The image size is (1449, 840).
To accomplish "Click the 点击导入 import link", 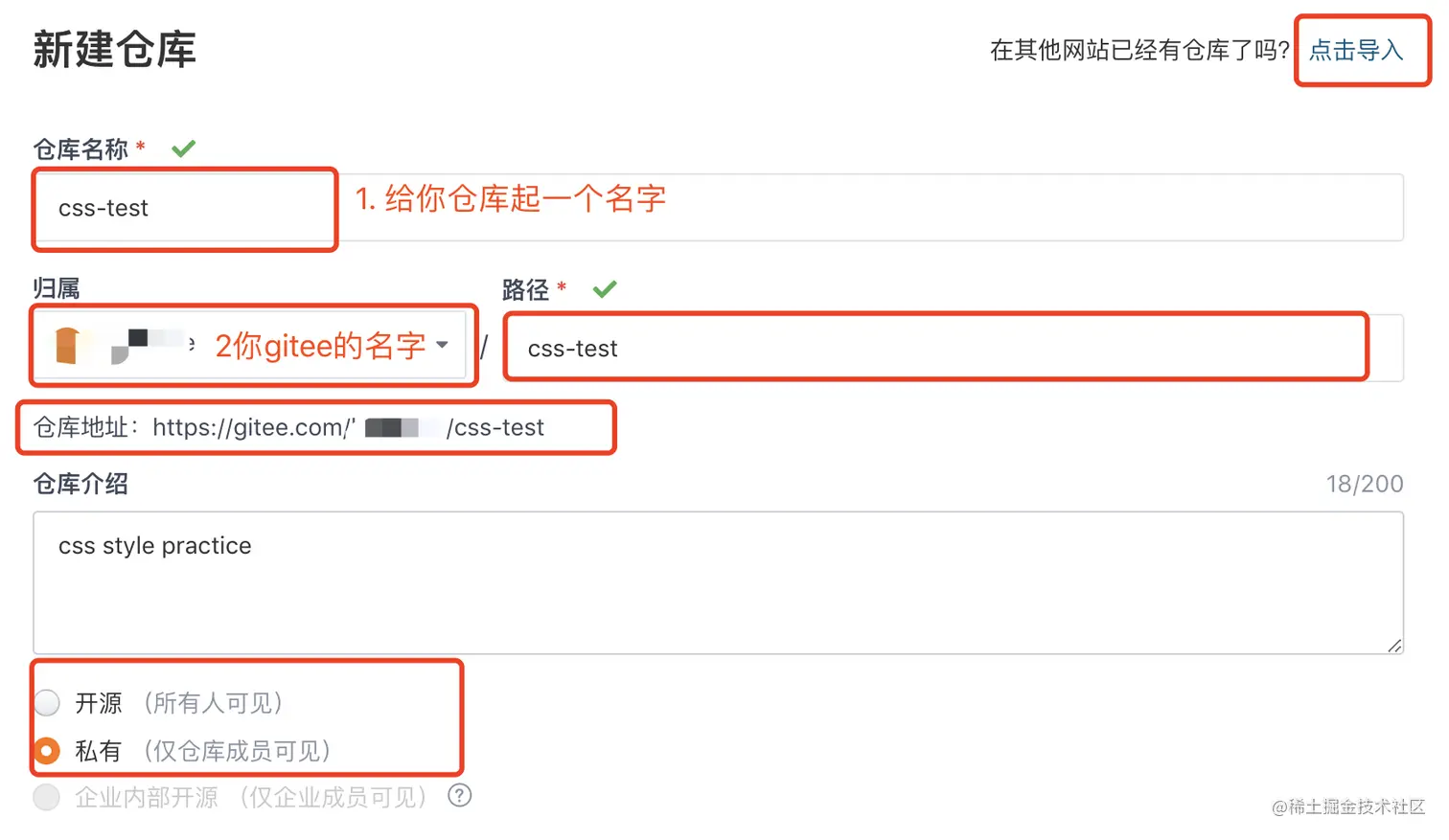I will click(x=1355, y=50).
